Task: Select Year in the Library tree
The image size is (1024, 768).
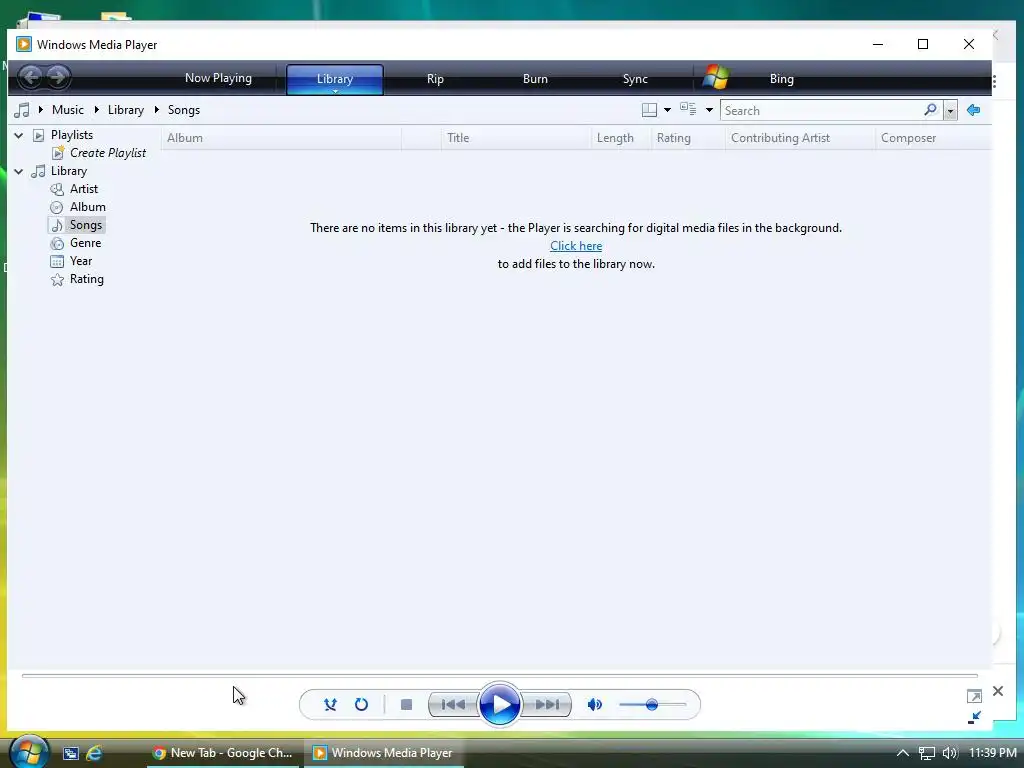Action: [x=80, y=261]
